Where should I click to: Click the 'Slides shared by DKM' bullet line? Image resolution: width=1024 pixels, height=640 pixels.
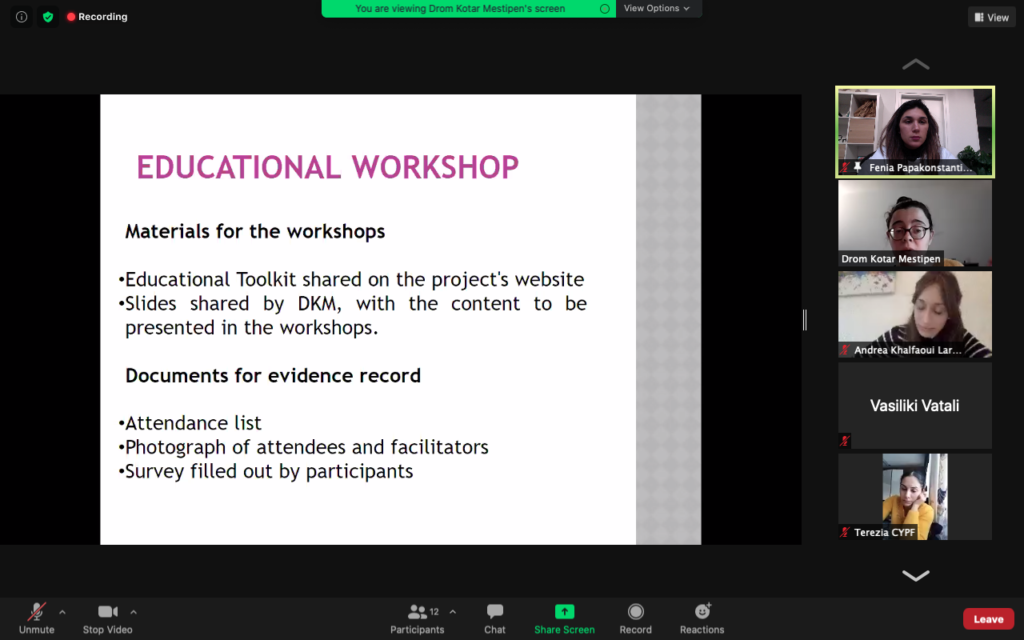pos(353,304)
